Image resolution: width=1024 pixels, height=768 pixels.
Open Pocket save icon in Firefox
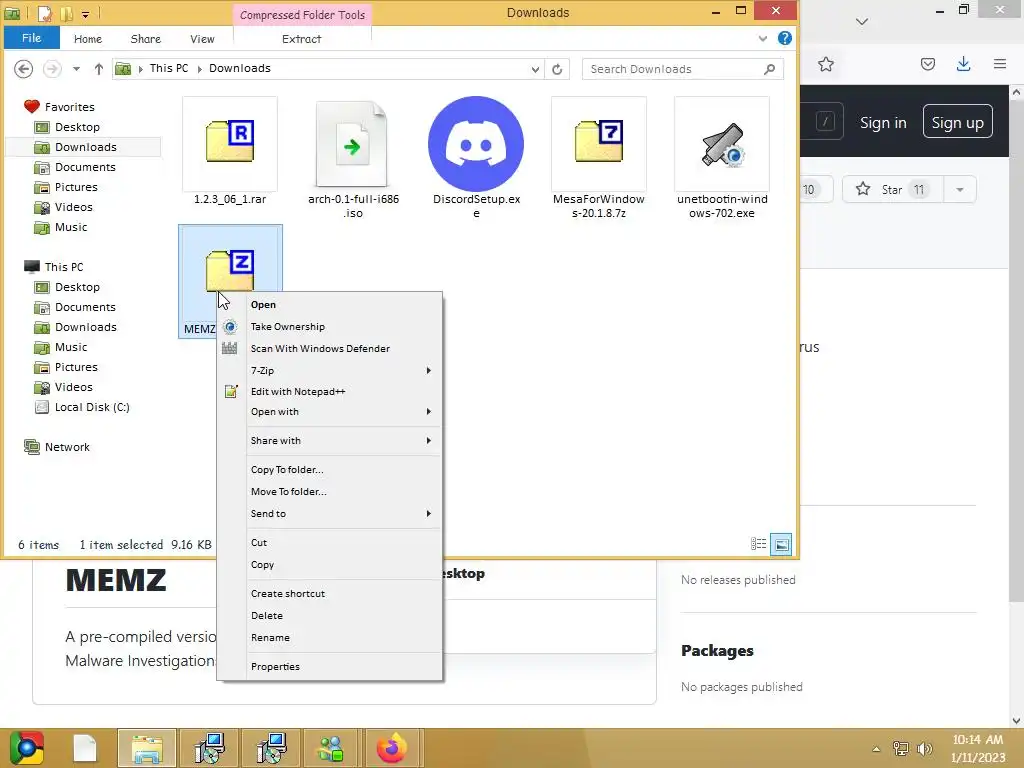tap(928, 64)
